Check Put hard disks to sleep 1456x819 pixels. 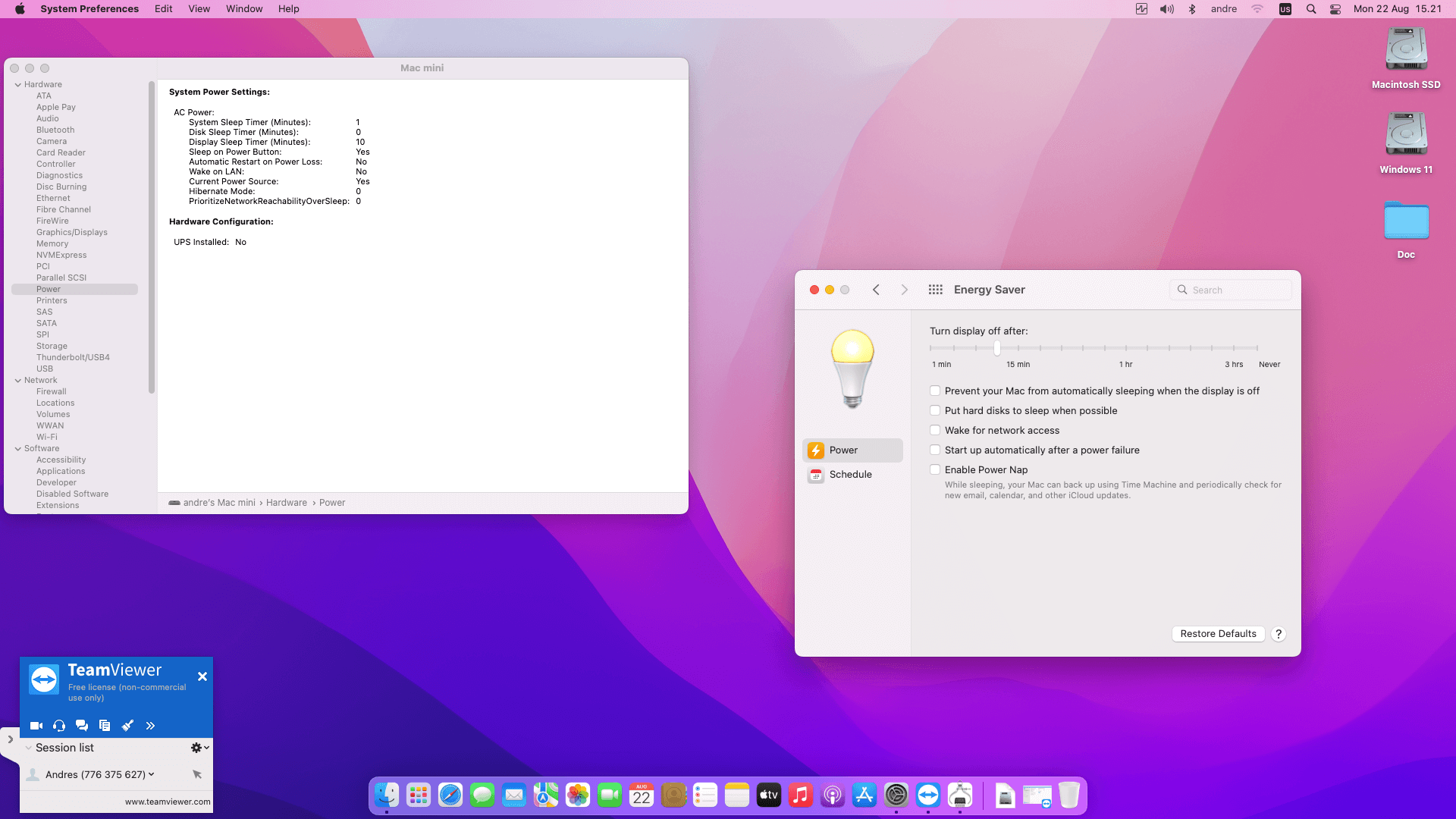tap(935, 410)
